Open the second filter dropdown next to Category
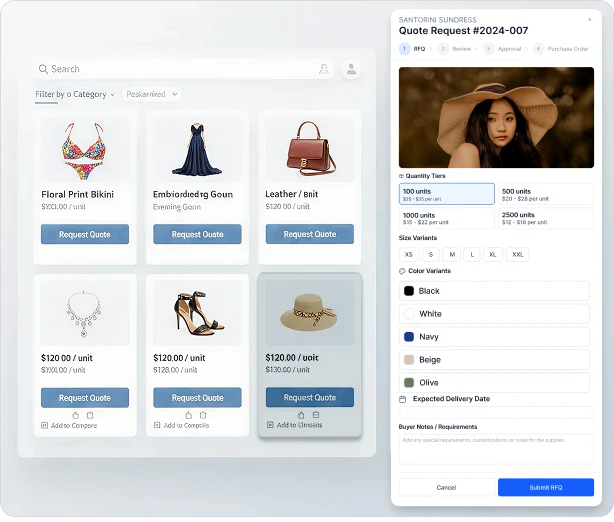 (x=152, y=94)
